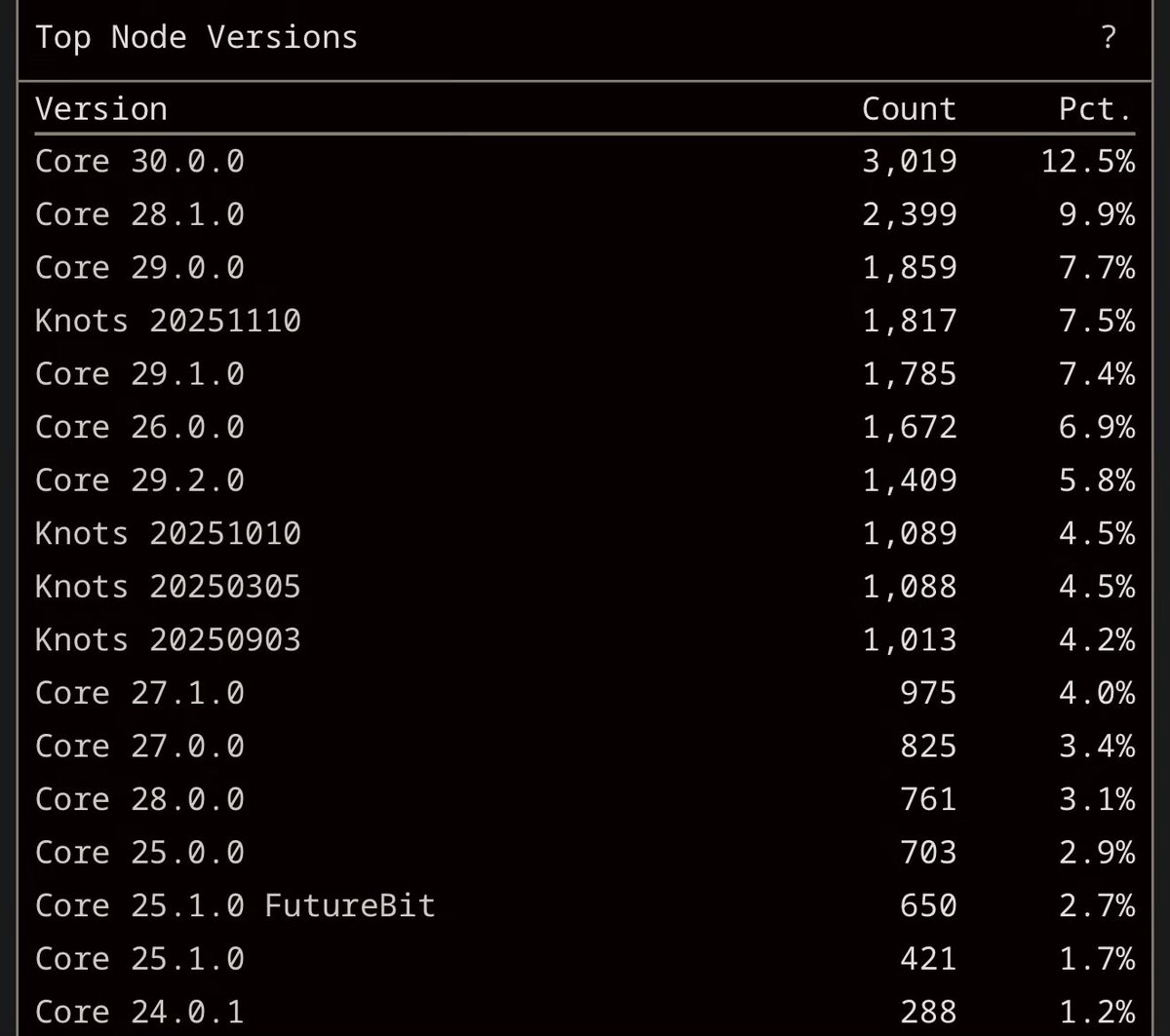Click the 3.1% percentage value

pyautogui.click(x=1097, y=799)
